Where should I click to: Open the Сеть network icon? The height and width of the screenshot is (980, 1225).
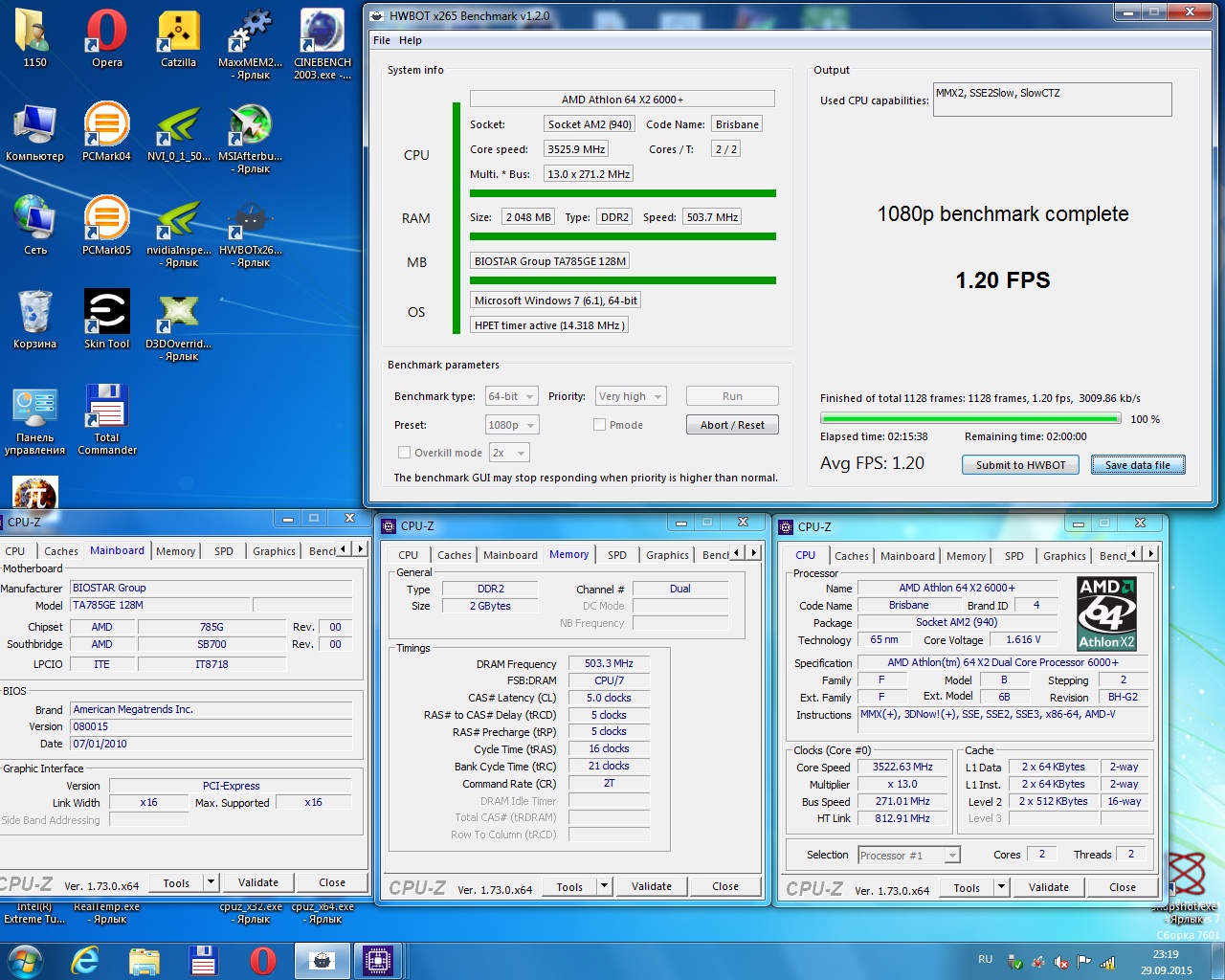34,226
